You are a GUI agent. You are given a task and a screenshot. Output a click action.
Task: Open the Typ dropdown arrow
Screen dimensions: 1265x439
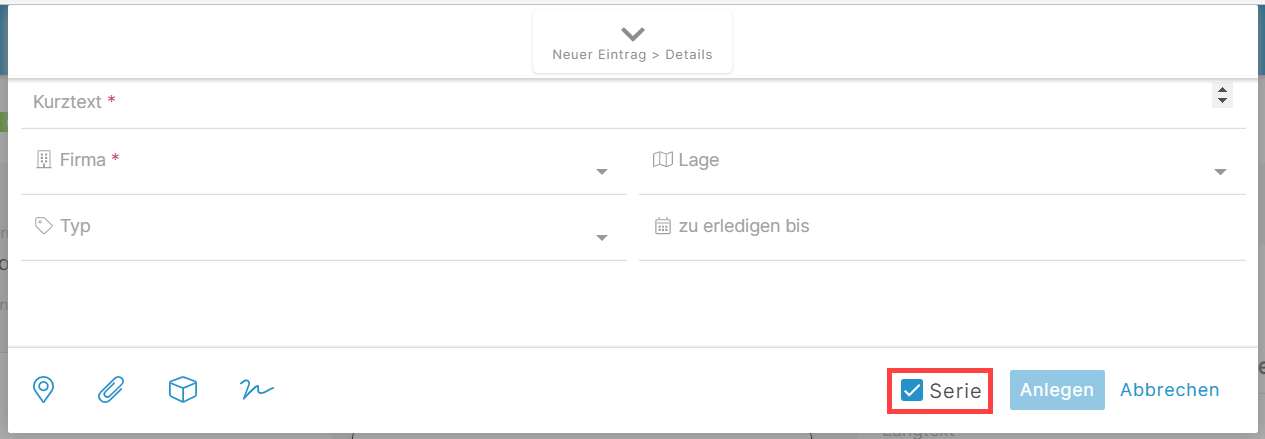(x=602, y=238)
